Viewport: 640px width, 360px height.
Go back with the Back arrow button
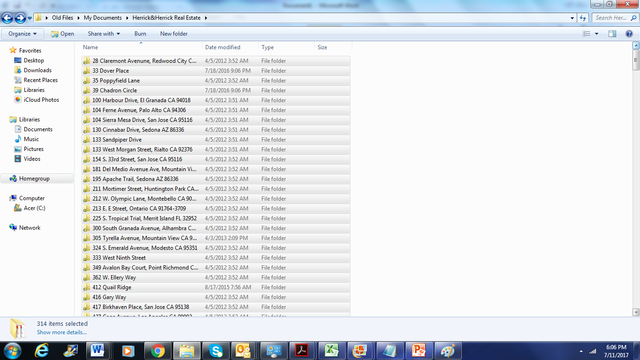(7, 18)
